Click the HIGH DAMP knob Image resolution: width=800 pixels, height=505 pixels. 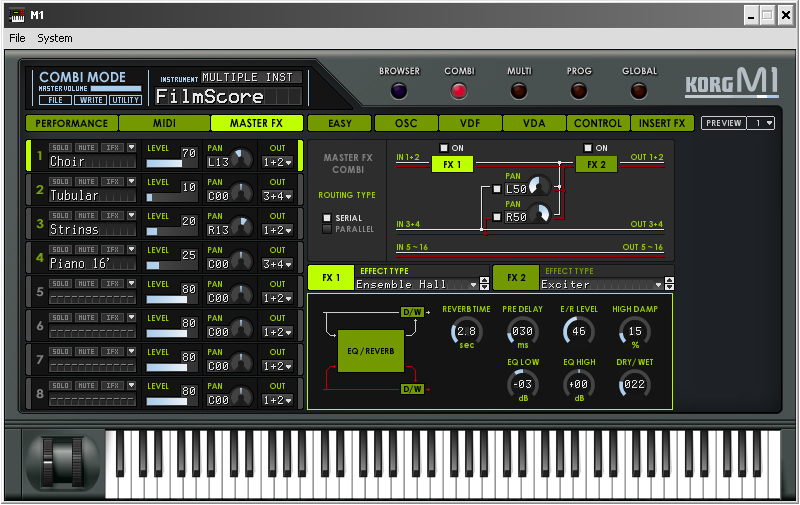[x=635, y=332]
